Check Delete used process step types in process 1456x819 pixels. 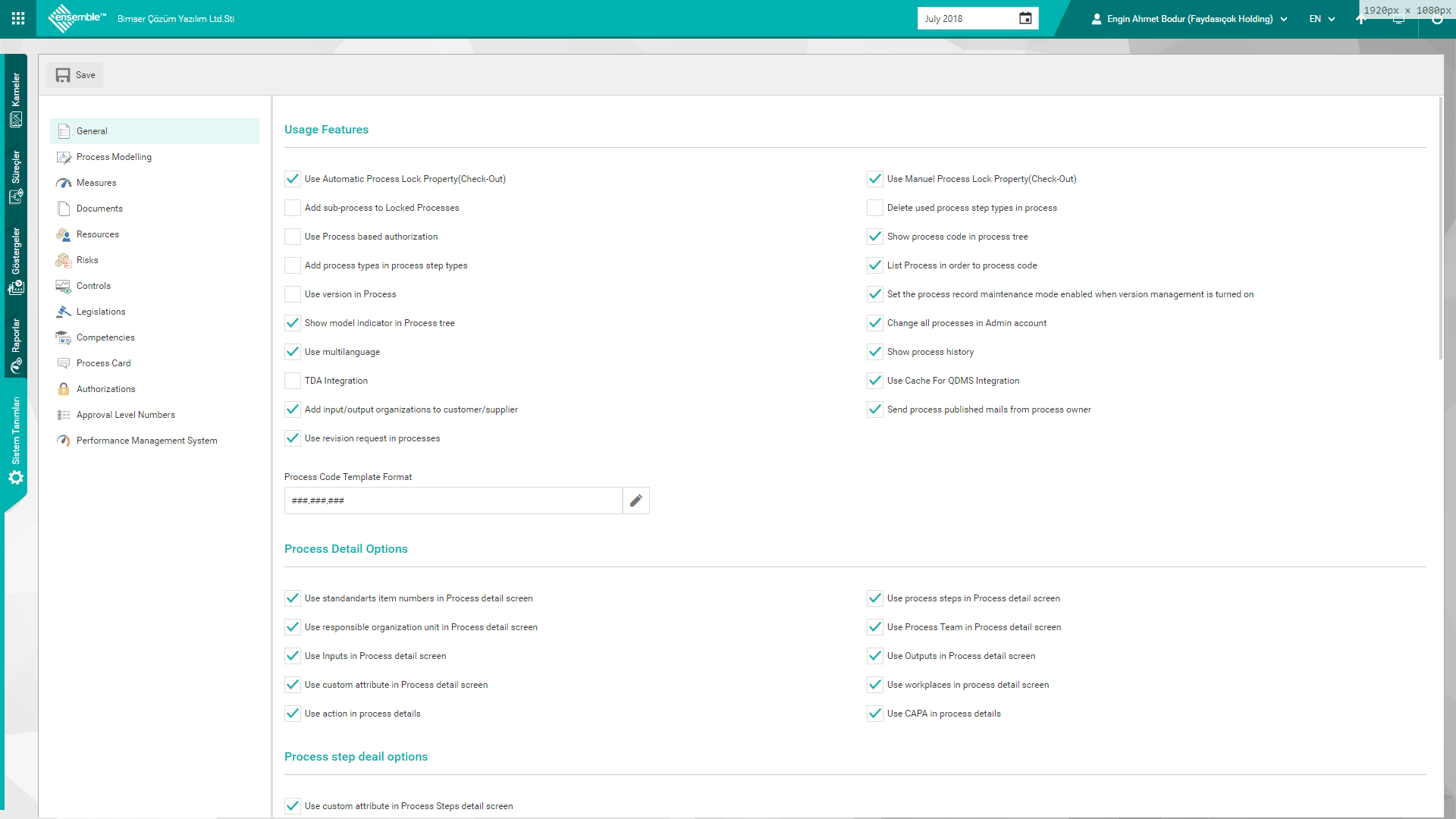click(x=875, y=208)
